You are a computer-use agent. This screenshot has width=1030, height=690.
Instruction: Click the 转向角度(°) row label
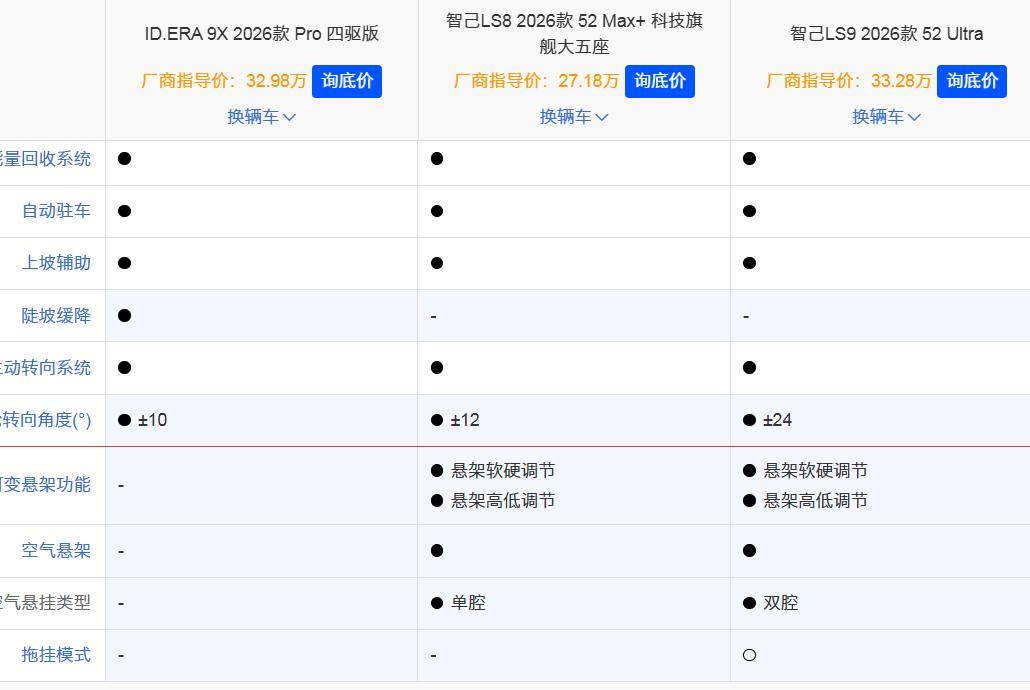(45, 420)
